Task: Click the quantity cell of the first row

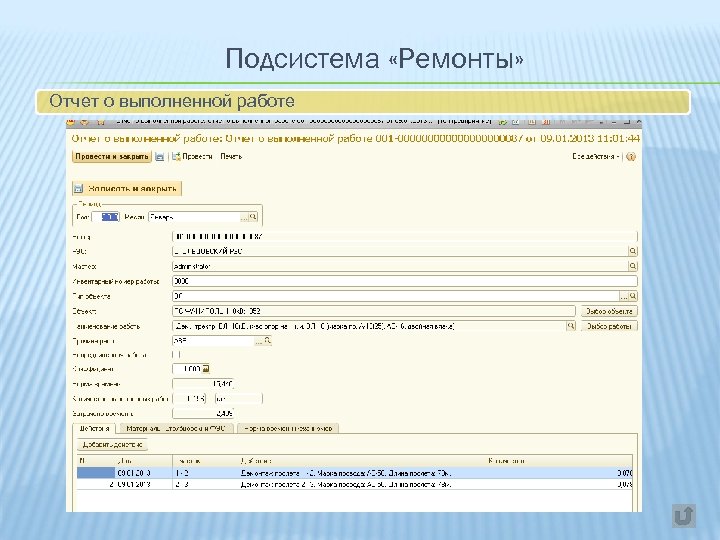Action: tap(560, 473)
